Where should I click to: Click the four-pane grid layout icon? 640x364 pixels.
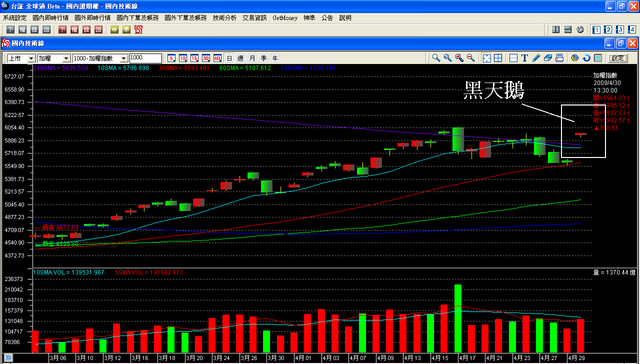(498, 58)
